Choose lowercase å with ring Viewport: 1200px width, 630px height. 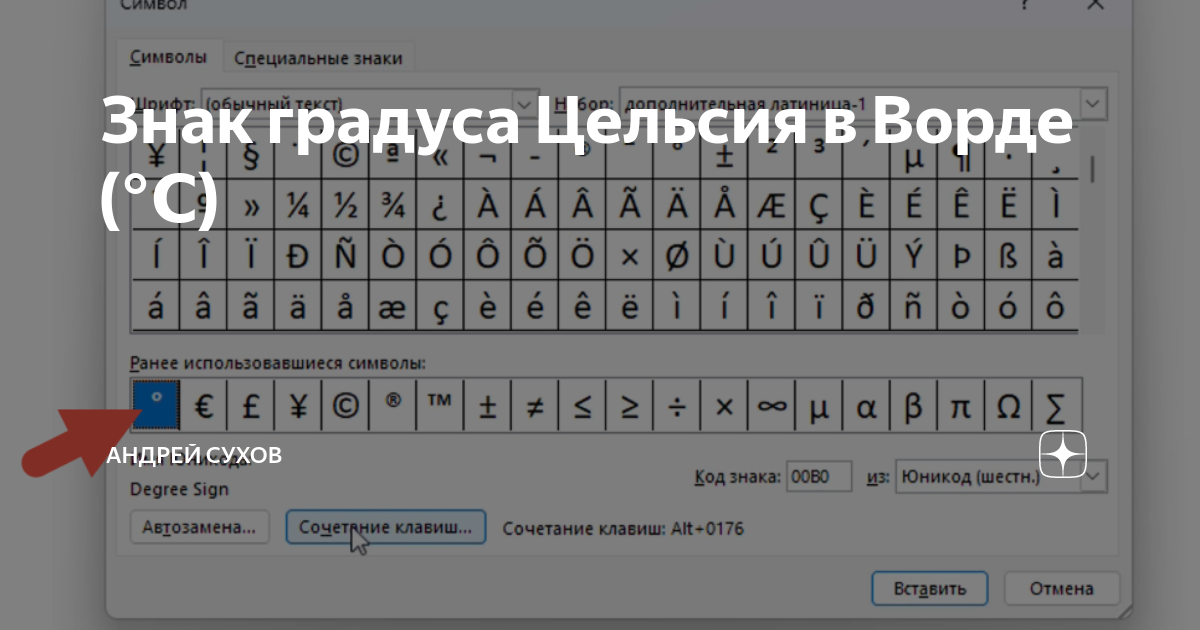345,307
